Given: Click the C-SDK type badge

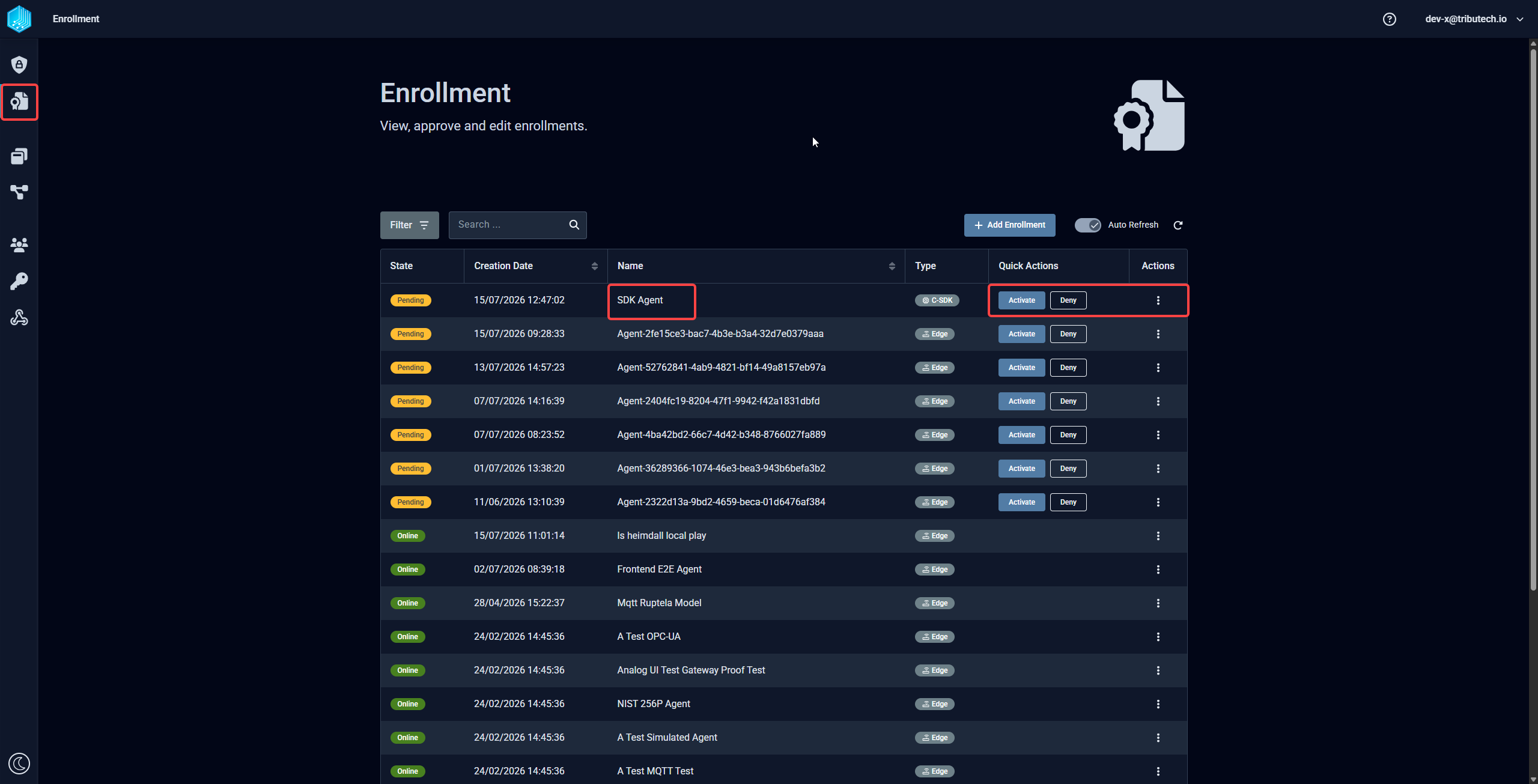Looking at the screenshot, I should pyautogui.click(x=937, y=300).
